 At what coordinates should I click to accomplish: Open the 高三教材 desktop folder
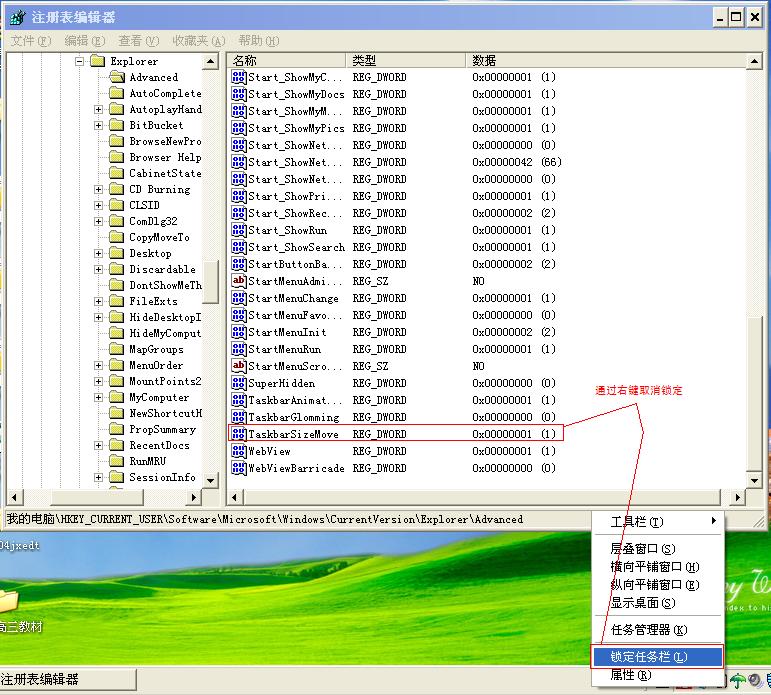[20, 610]
